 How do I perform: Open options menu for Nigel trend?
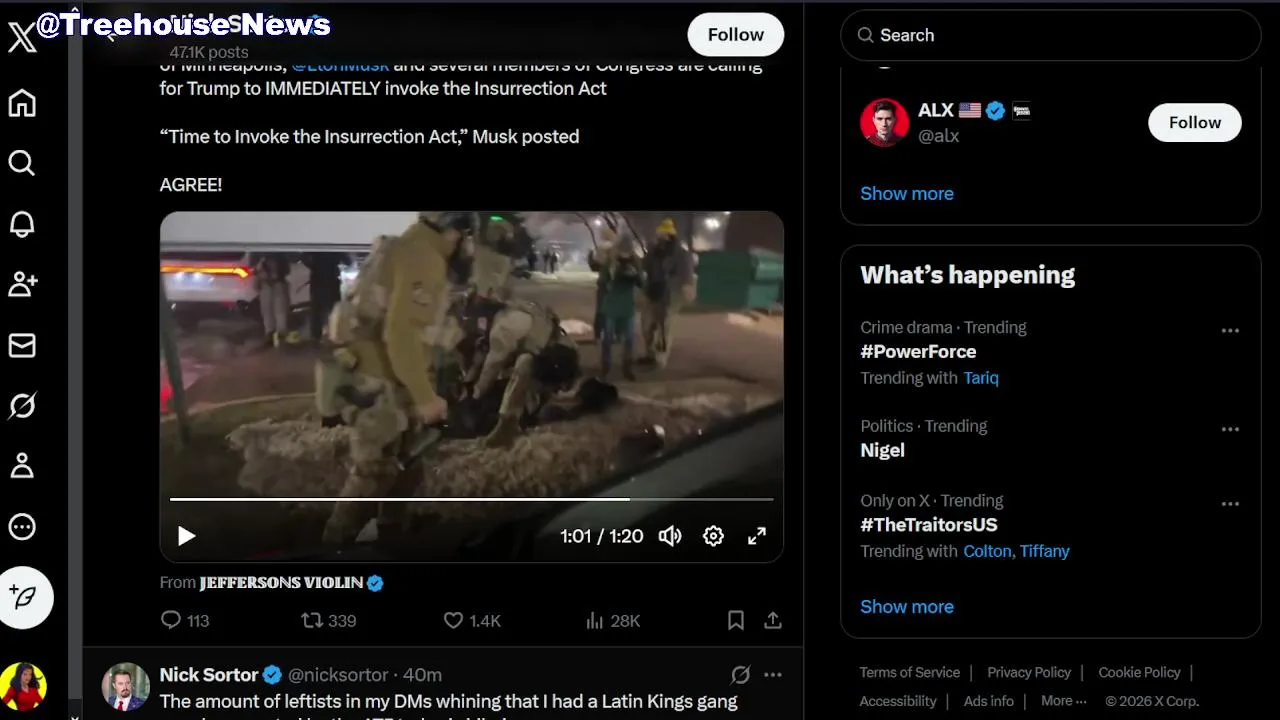pyautogui.click(x=1230, y=429)
